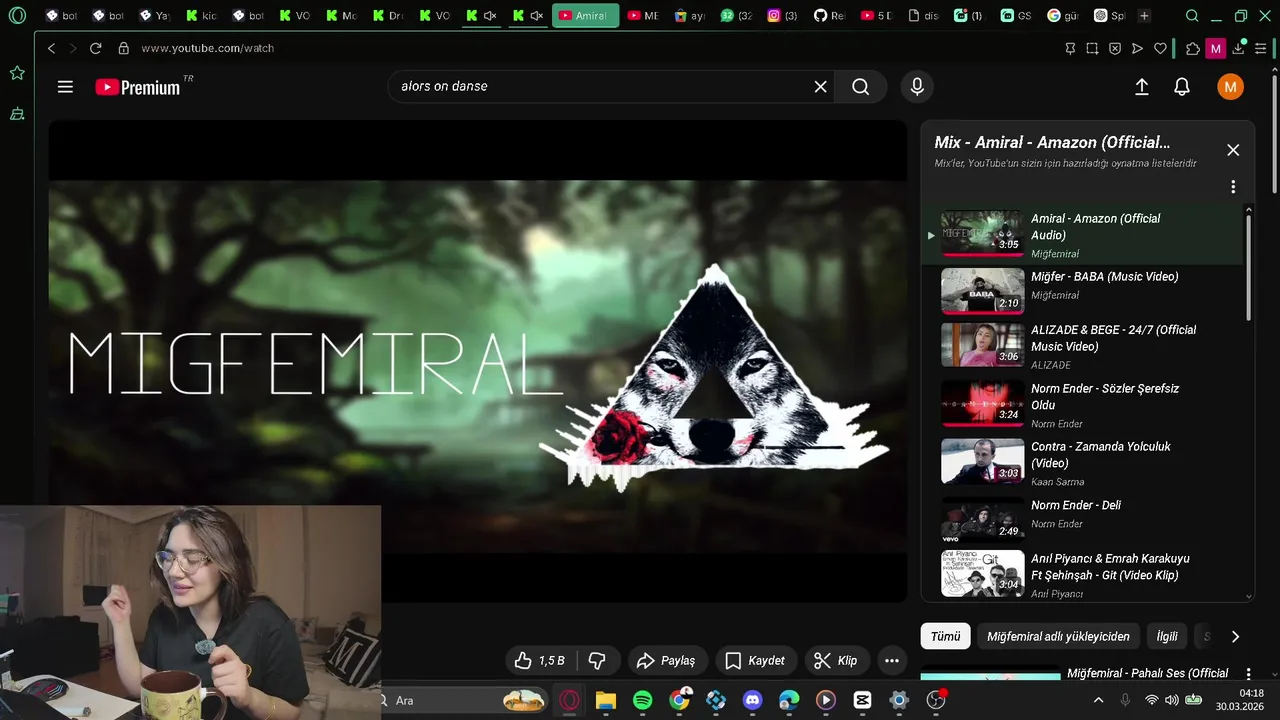Show more filter chips with right arrow

1235,636
